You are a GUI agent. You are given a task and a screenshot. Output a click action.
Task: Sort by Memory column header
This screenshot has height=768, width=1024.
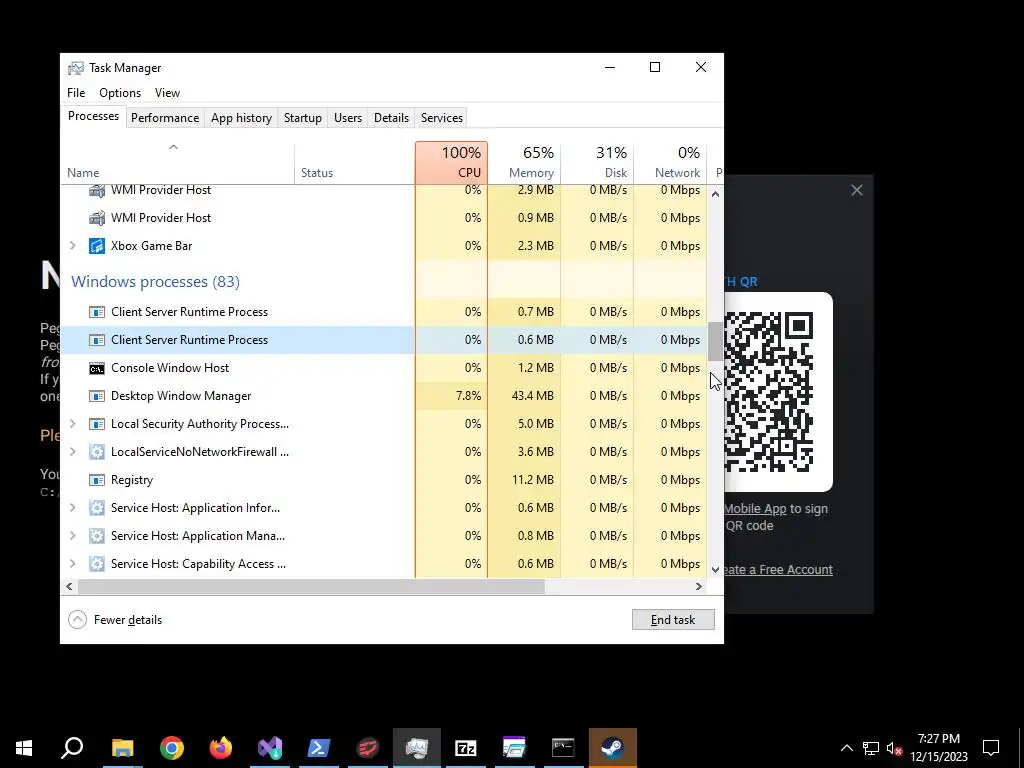pyautogui.click(x=524, y=163)
